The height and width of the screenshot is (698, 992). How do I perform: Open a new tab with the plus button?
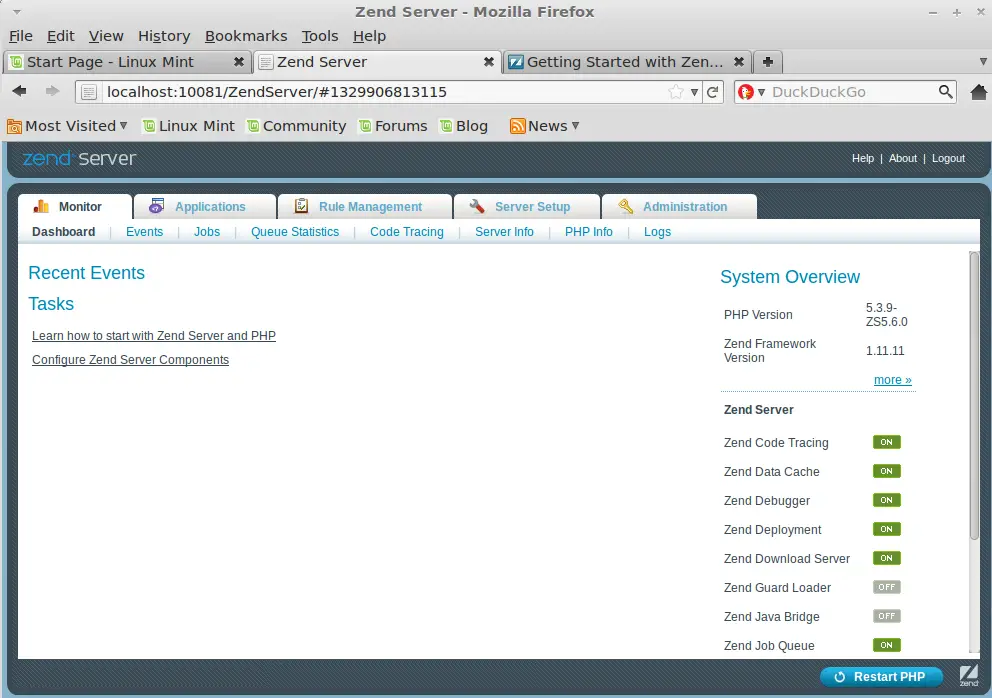click(767, 62)
